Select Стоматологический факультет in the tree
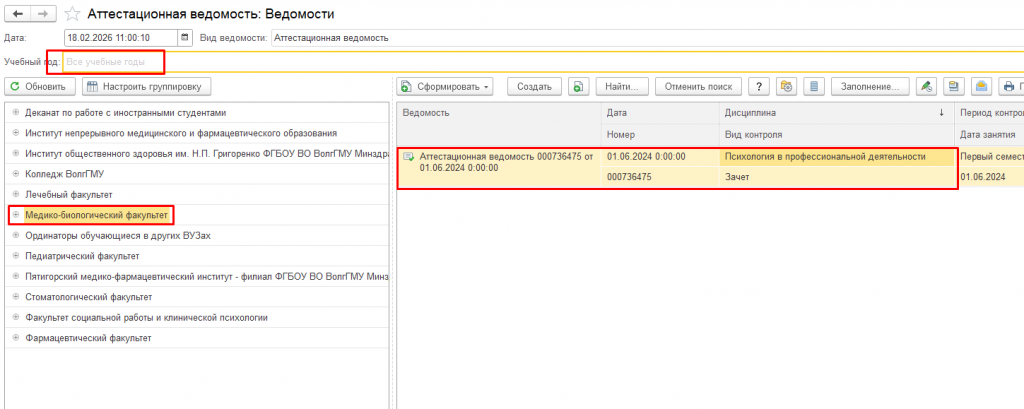Screen dimensions: 1024x409 [88, 297]
